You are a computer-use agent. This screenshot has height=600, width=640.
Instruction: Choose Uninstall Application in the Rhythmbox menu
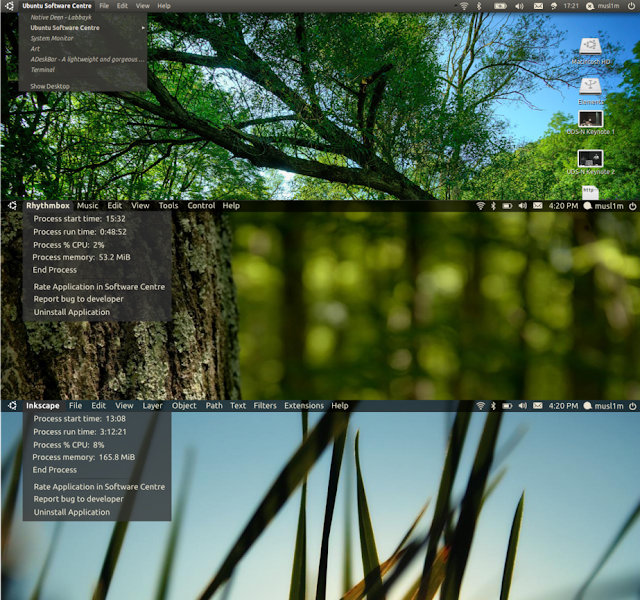(x=72, y=312)
